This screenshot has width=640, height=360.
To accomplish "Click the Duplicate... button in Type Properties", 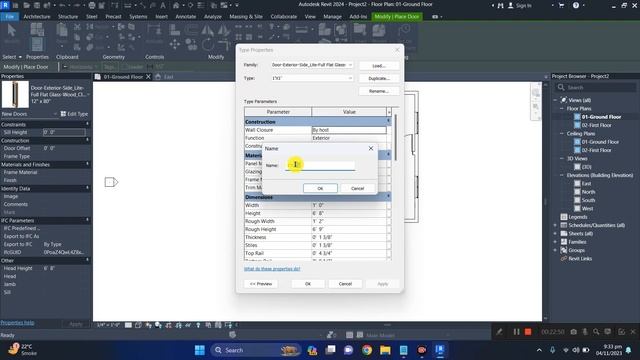I will pyautogui.click(x=379, y=78).
